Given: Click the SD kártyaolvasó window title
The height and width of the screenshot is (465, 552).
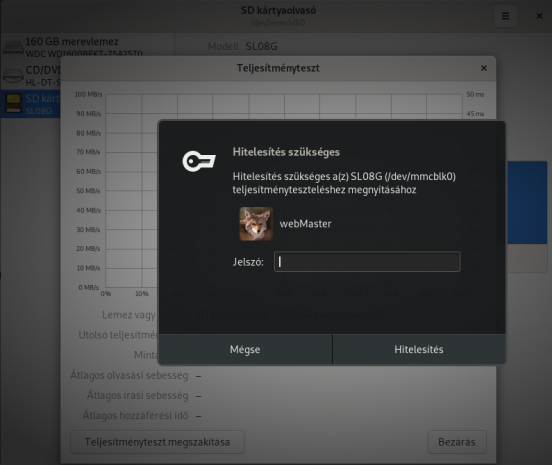Looking at the screenshot, I should coord(278,11).
